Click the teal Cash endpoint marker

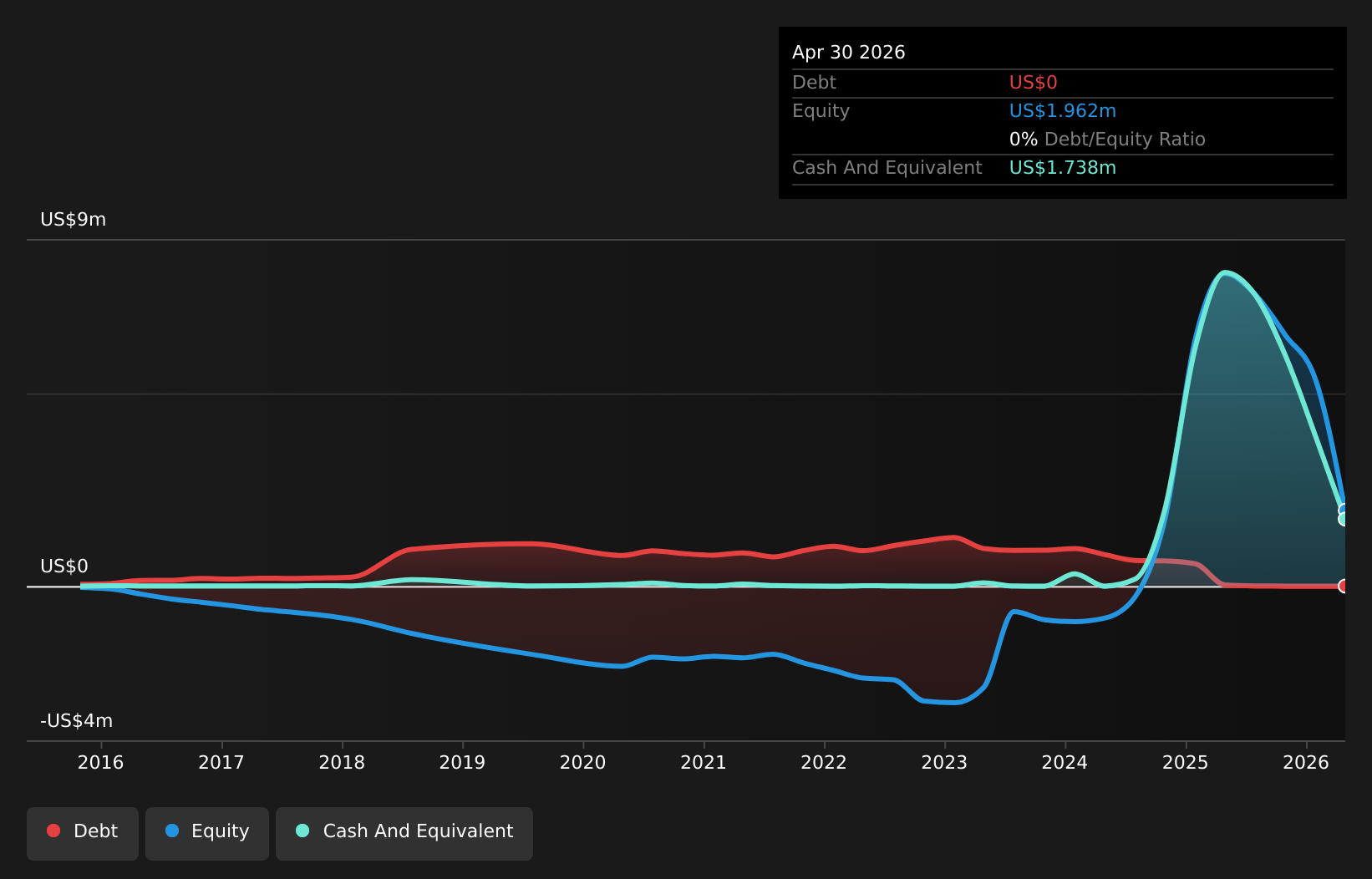pos(1344,519)
